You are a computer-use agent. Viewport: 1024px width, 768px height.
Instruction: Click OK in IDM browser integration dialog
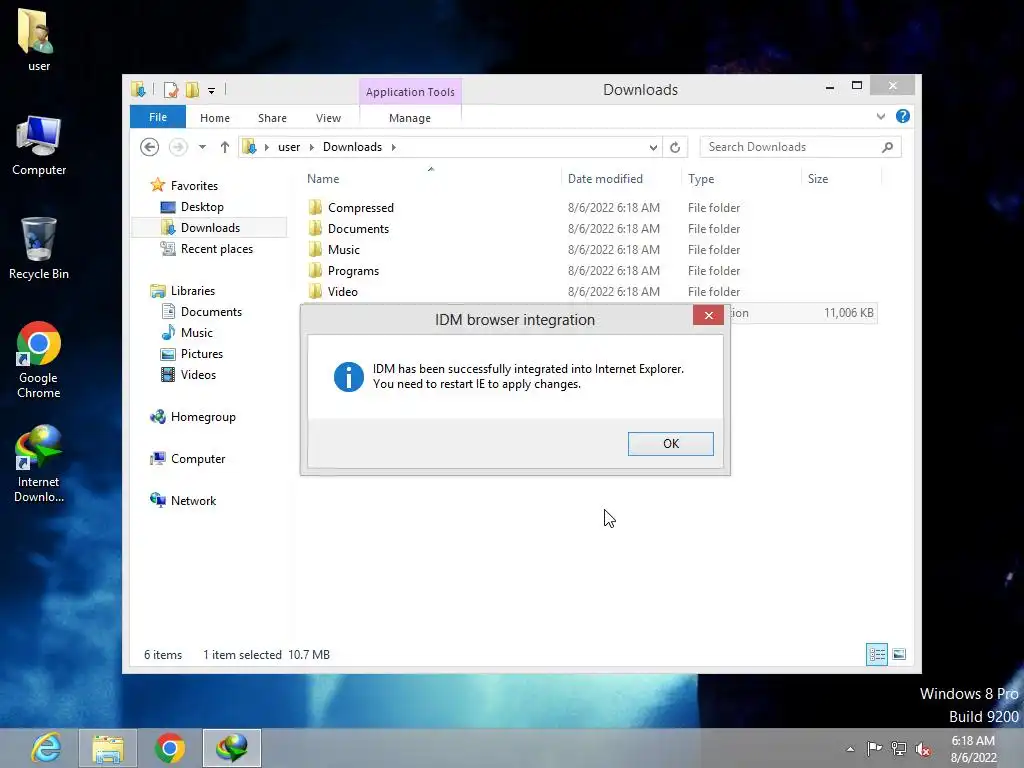[x=670, y=443]
